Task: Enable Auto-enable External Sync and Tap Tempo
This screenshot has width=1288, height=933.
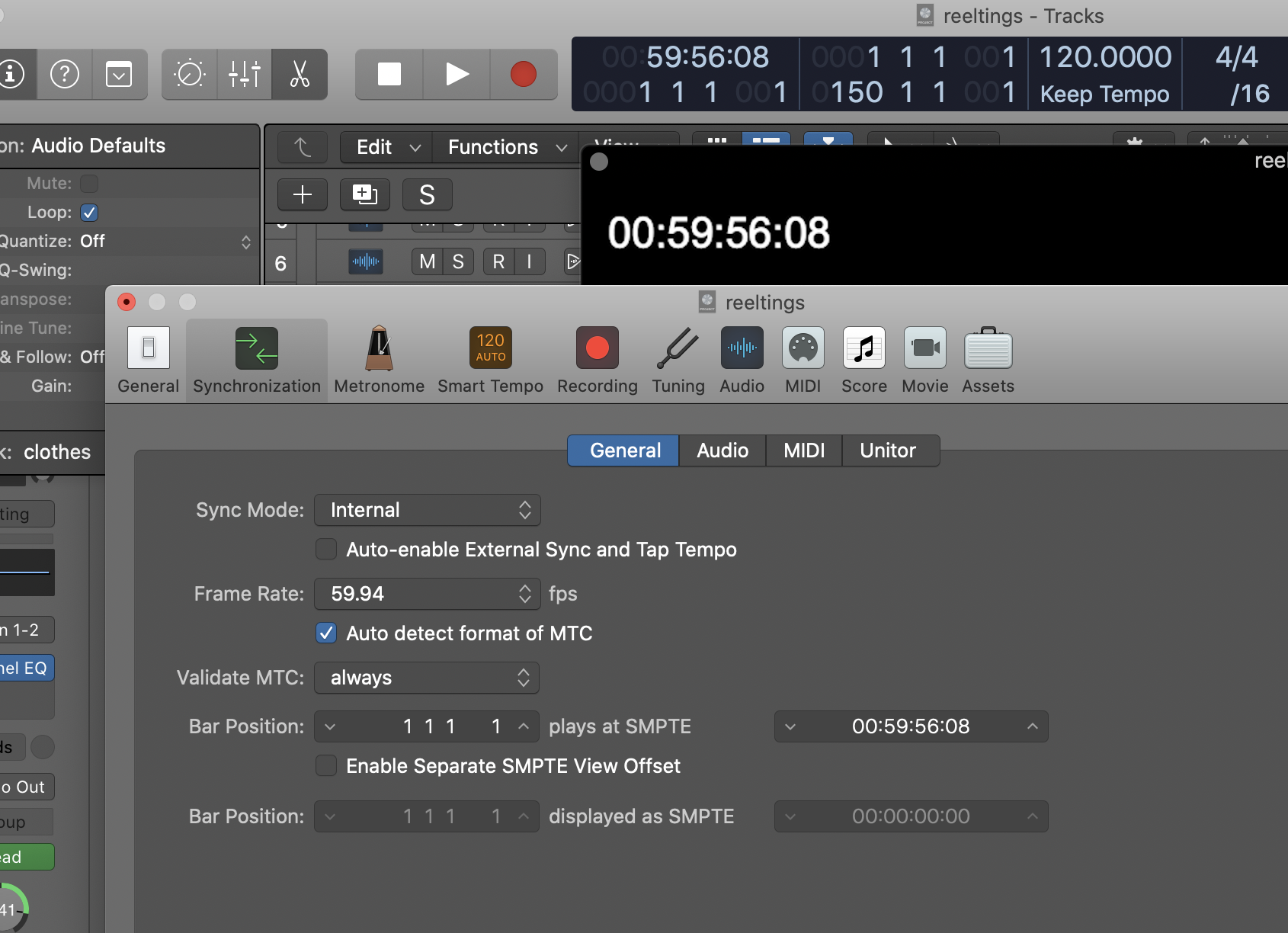Action: 326,549
